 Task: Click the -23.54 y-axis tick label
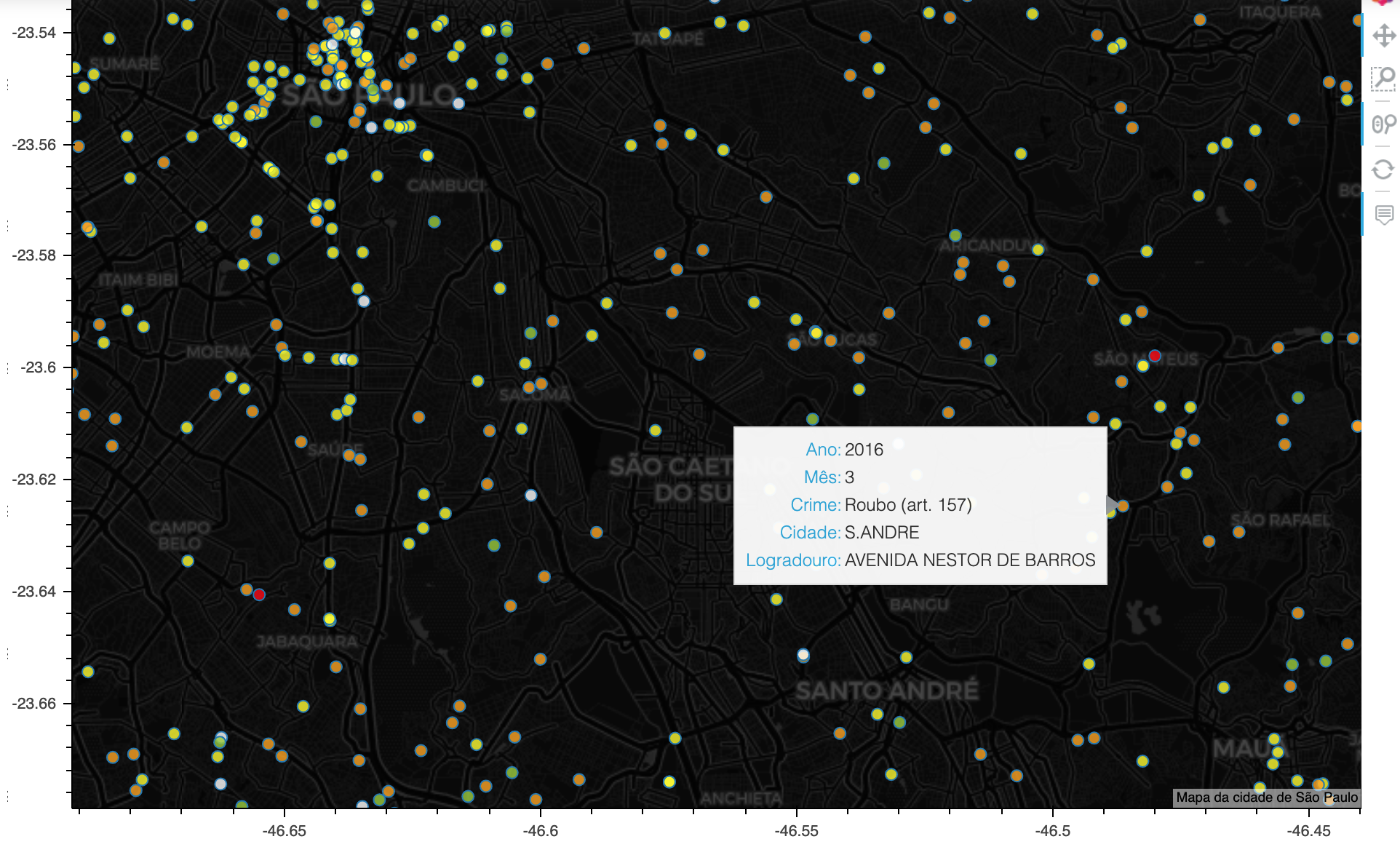coord(33,33)
